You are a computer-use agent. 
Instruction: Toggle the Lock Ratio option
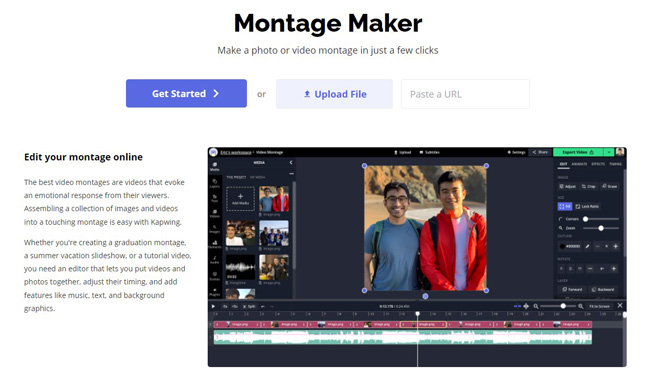(x=587, y=206)
